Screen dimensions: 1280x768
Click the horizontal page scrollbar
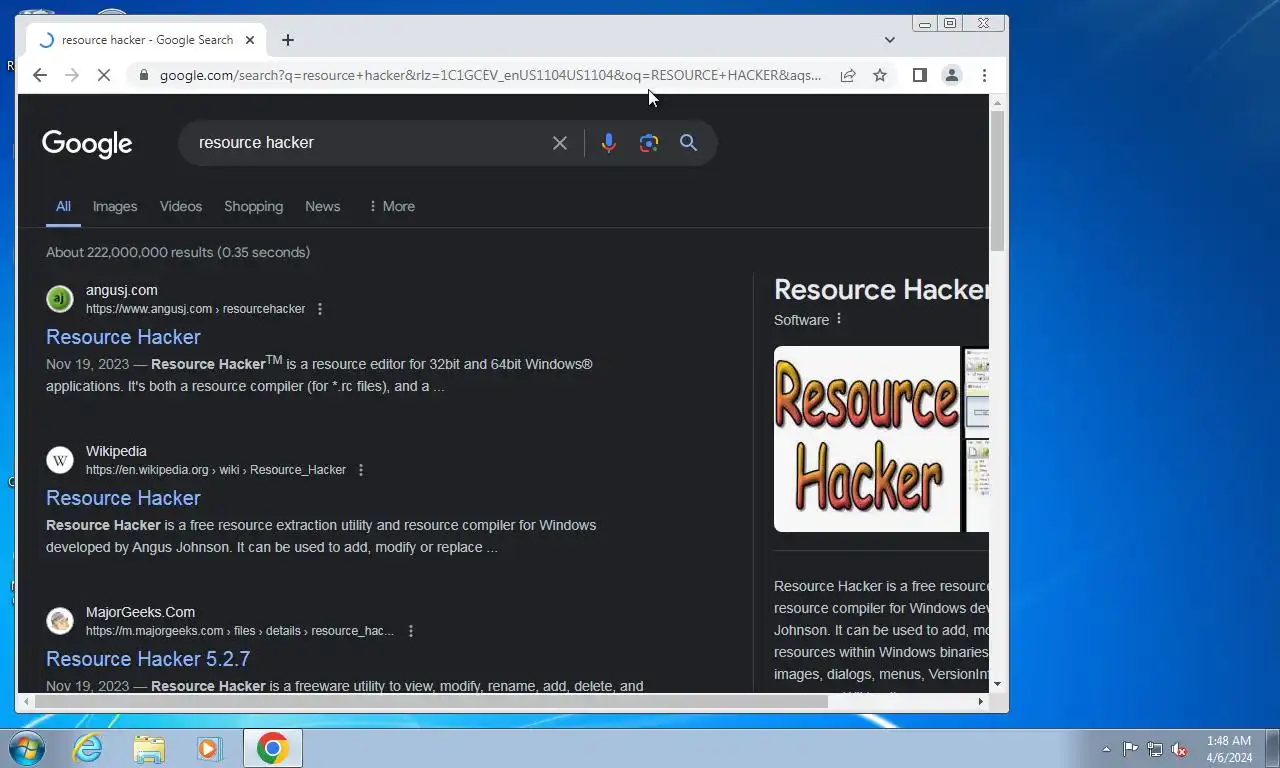point(430,702)
